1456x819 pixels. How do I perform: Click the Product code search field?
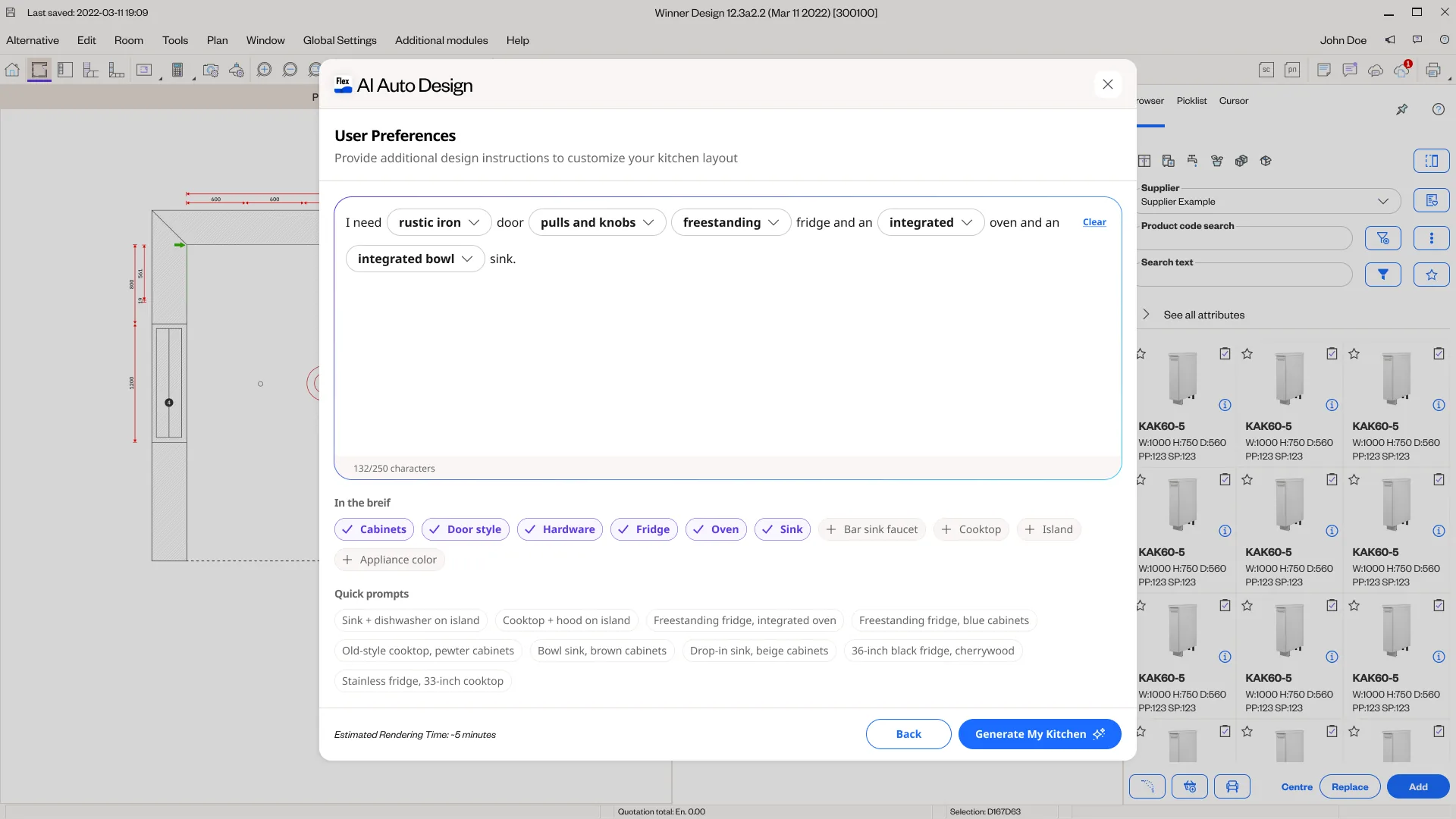point(1244,238)
